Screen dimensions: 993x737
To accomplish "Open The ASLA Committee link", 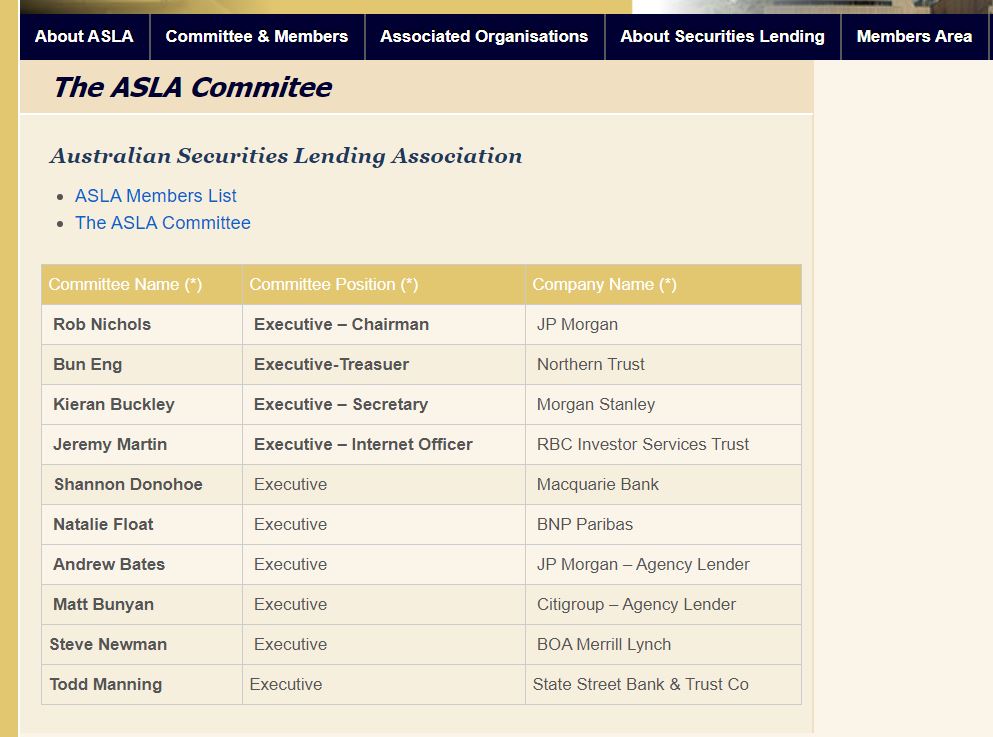I will [x=163, y=223].
